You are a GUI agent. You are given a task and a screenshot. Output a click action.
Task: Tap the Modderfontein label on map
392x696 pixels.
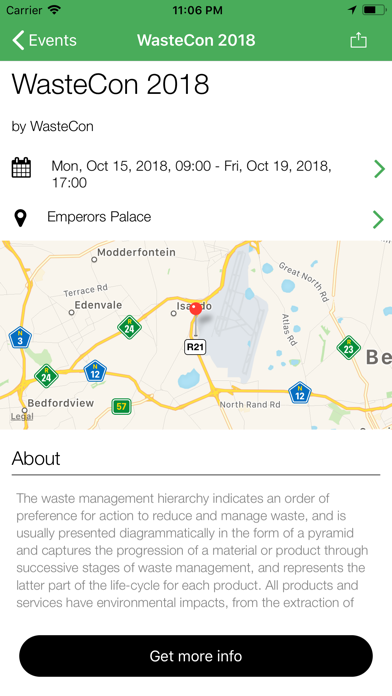(x=136, y=252)
